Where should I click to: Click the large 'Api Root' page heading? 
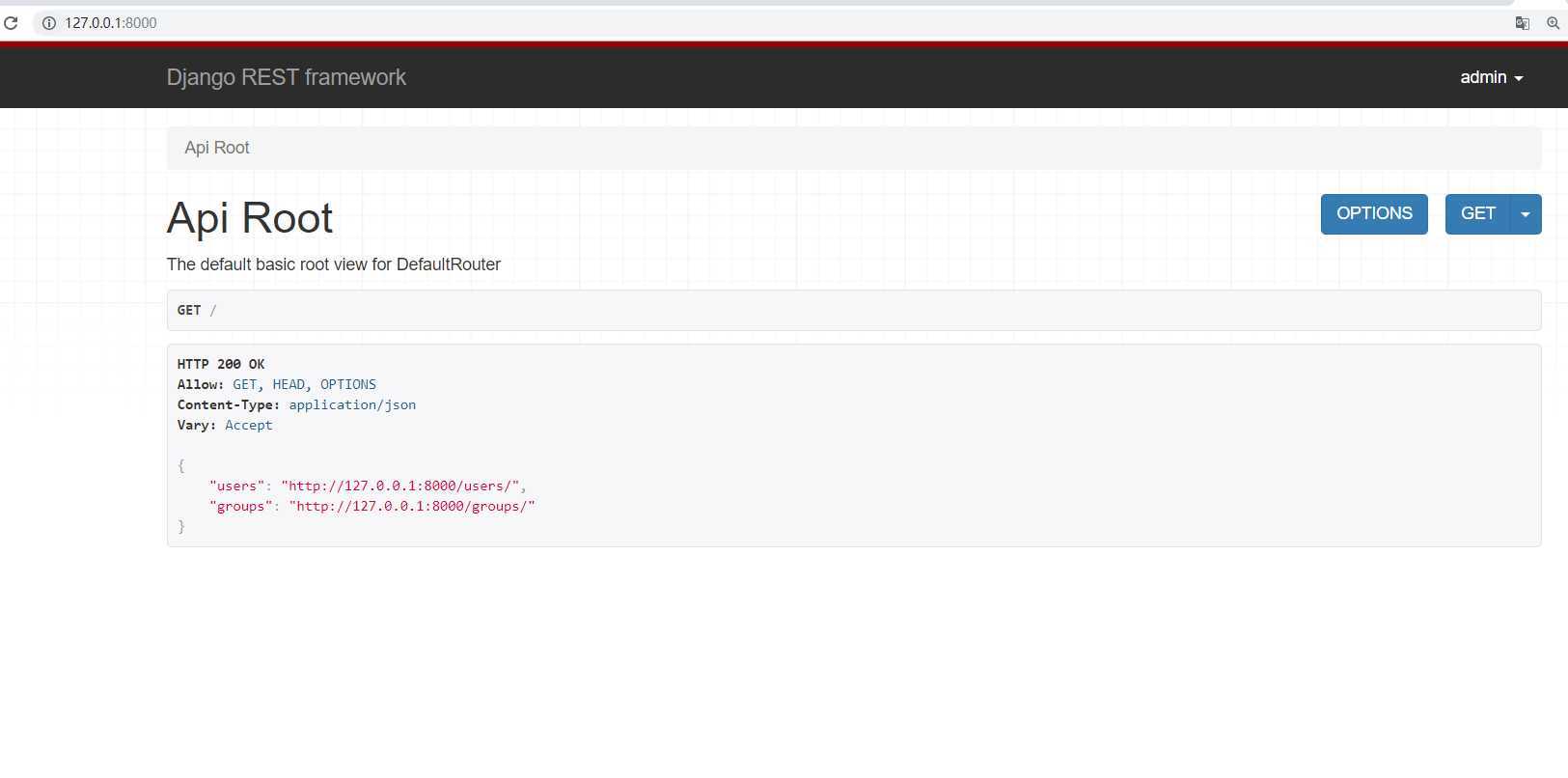(x=250, y=218)
